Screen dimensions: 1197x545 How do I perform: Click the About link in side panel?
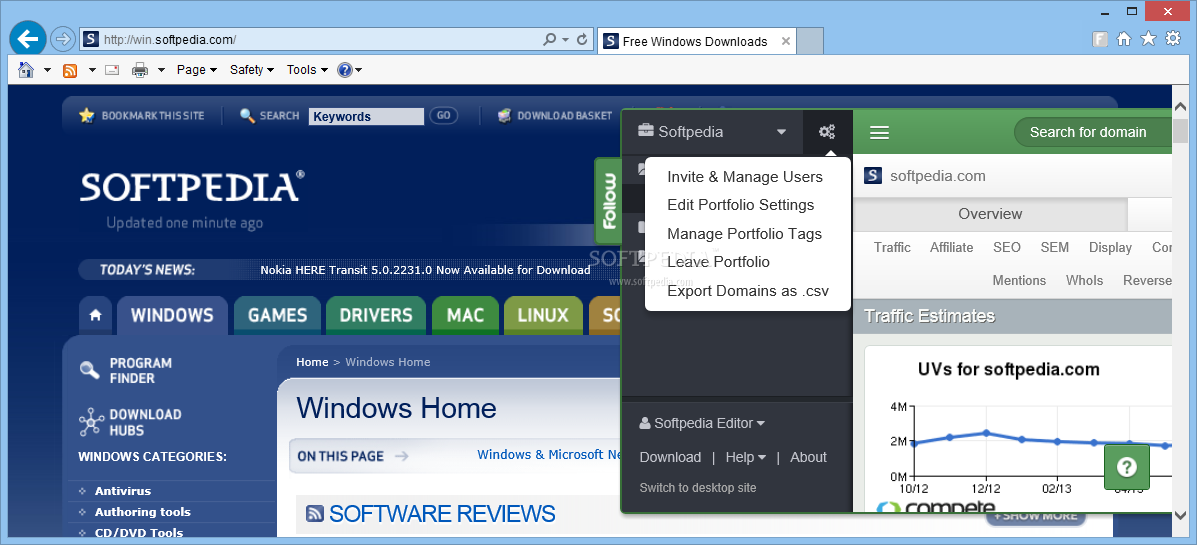pyautogui.click(x=808, y=457)
